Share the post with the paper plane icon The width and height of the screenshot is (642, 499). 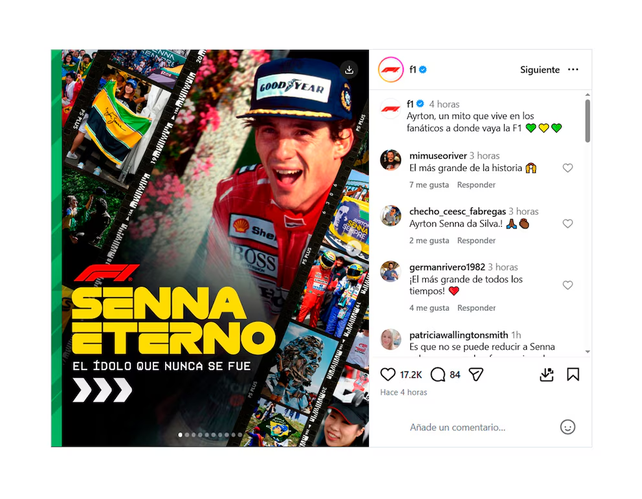point(476,375)
